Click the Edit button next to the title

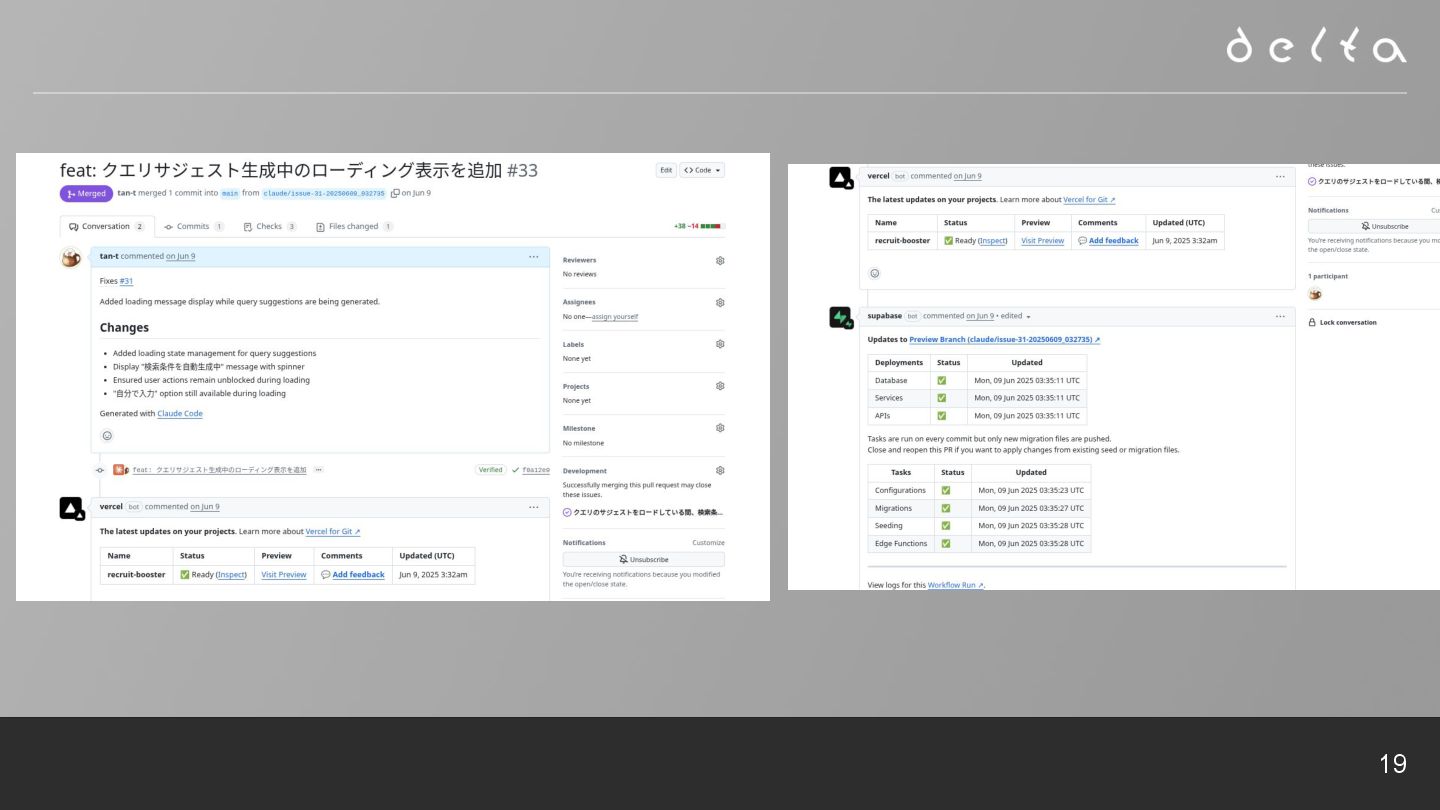click(666, 170)
